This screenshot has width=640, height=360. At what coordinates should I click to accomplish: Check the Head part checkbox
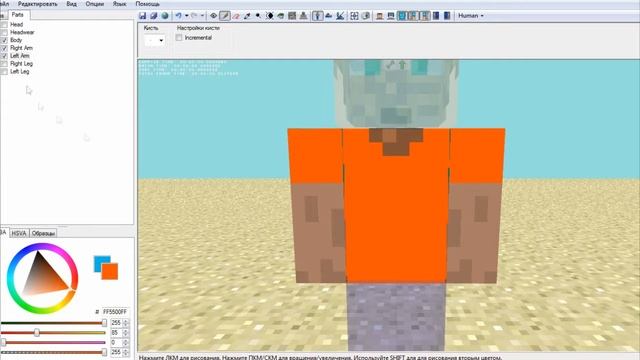coord(4,24)
